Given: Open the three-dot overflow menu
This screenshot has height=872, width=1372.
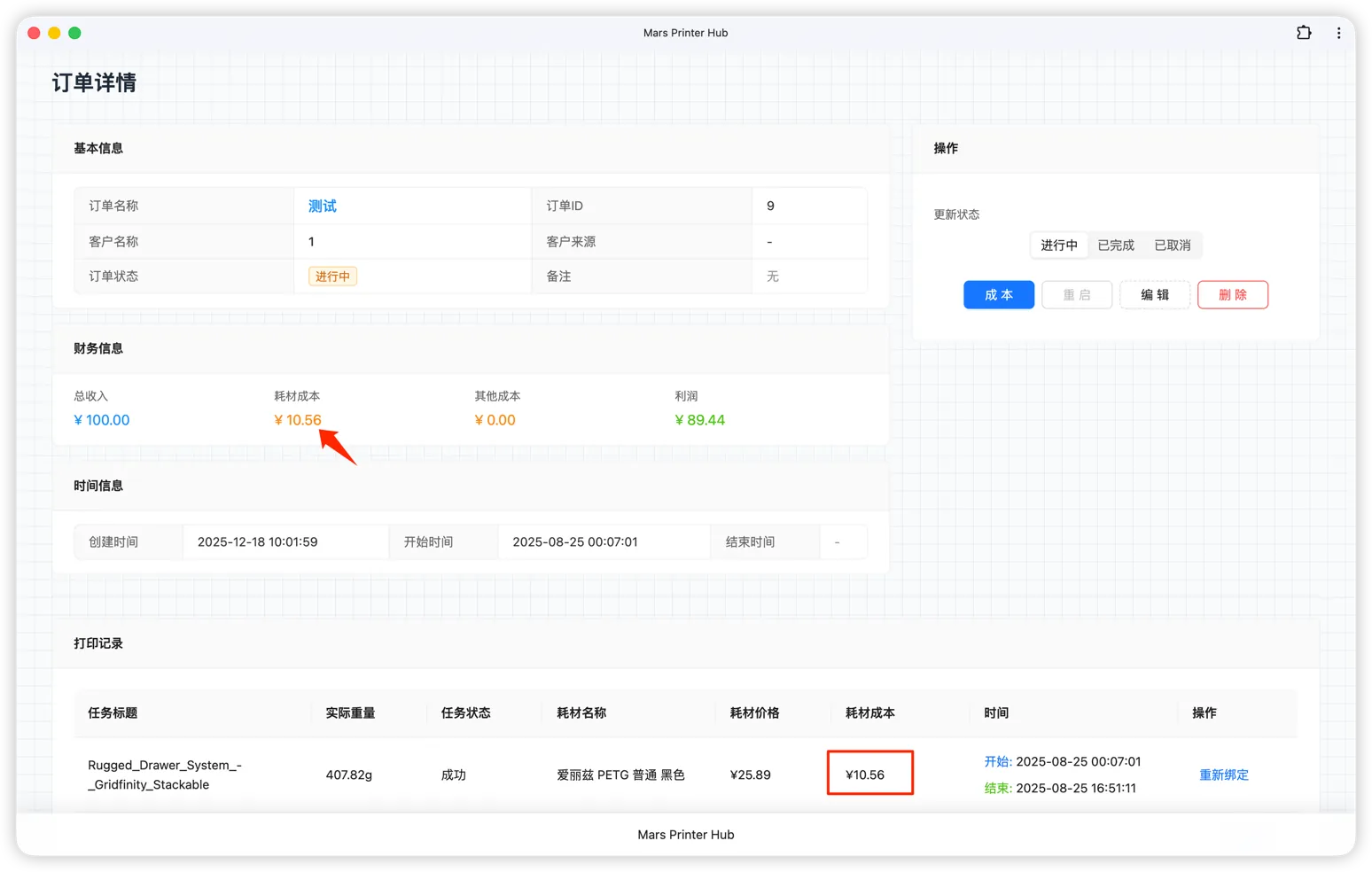Looking at the screenshot, I should tap(1339, 32).
